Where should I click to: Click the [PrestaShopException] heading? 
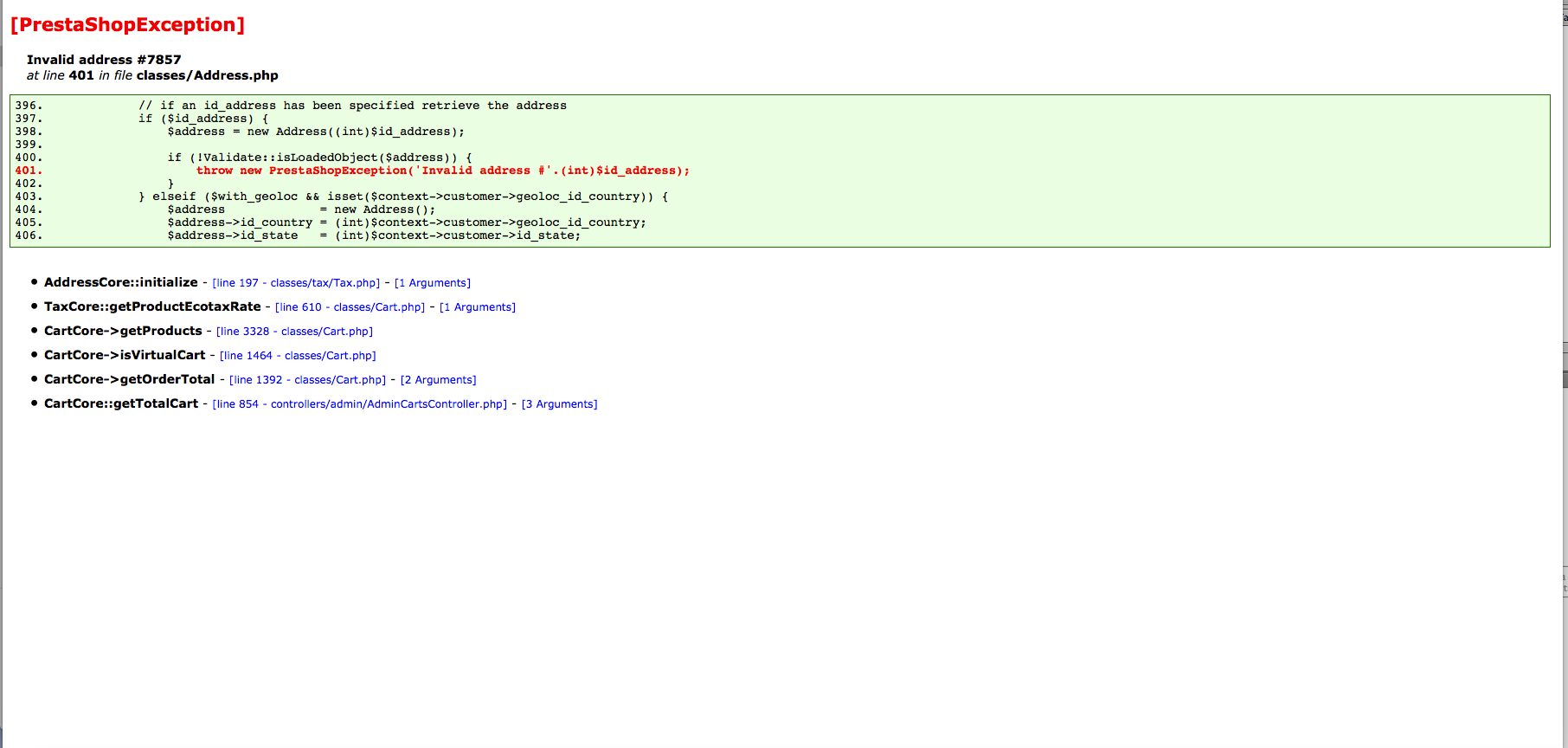point(127,24)
